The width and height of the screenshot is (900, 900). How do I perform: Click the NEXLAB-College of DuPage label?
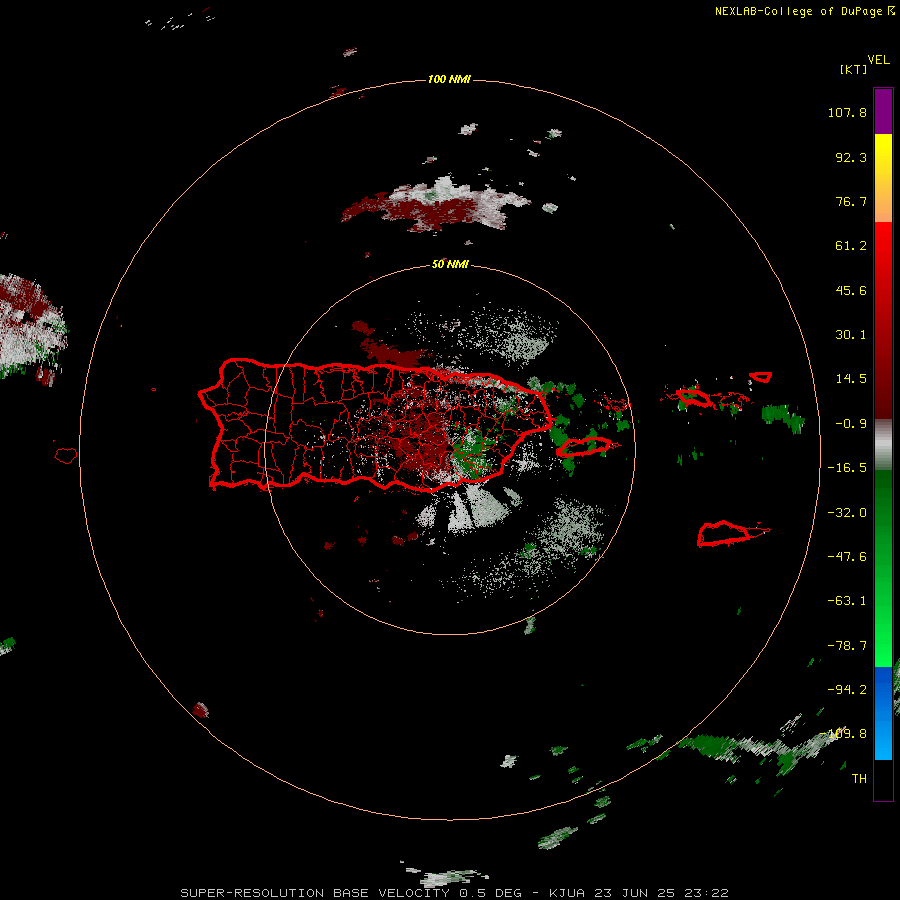click(x=805, y=11)
